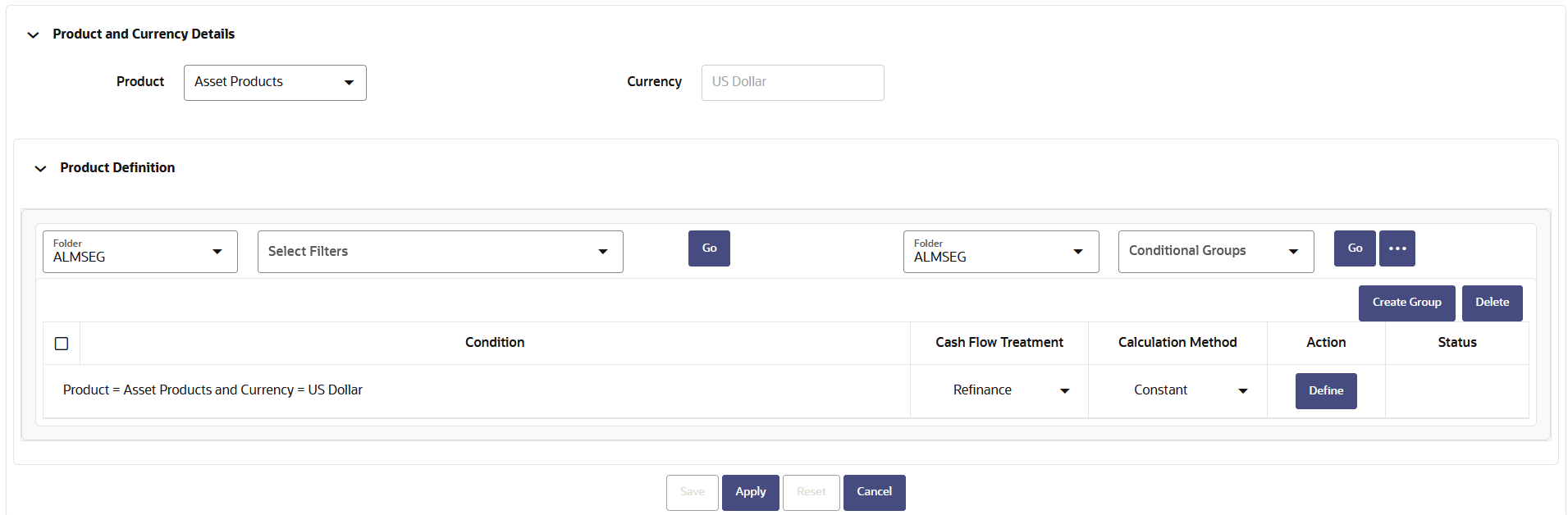Image resolution: width=1568 pixels, height=515 pixels.
Task: Apply the product definition changes
Action: [x=750, y=492]
